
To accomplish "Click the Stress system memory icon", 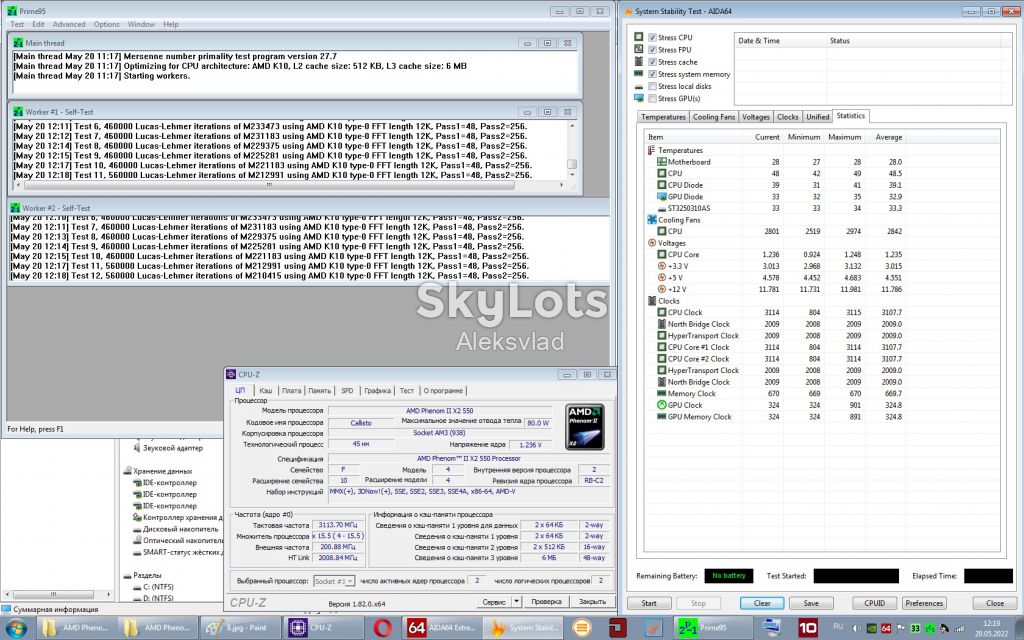I will pyautogui.click(x=639, y=74).
